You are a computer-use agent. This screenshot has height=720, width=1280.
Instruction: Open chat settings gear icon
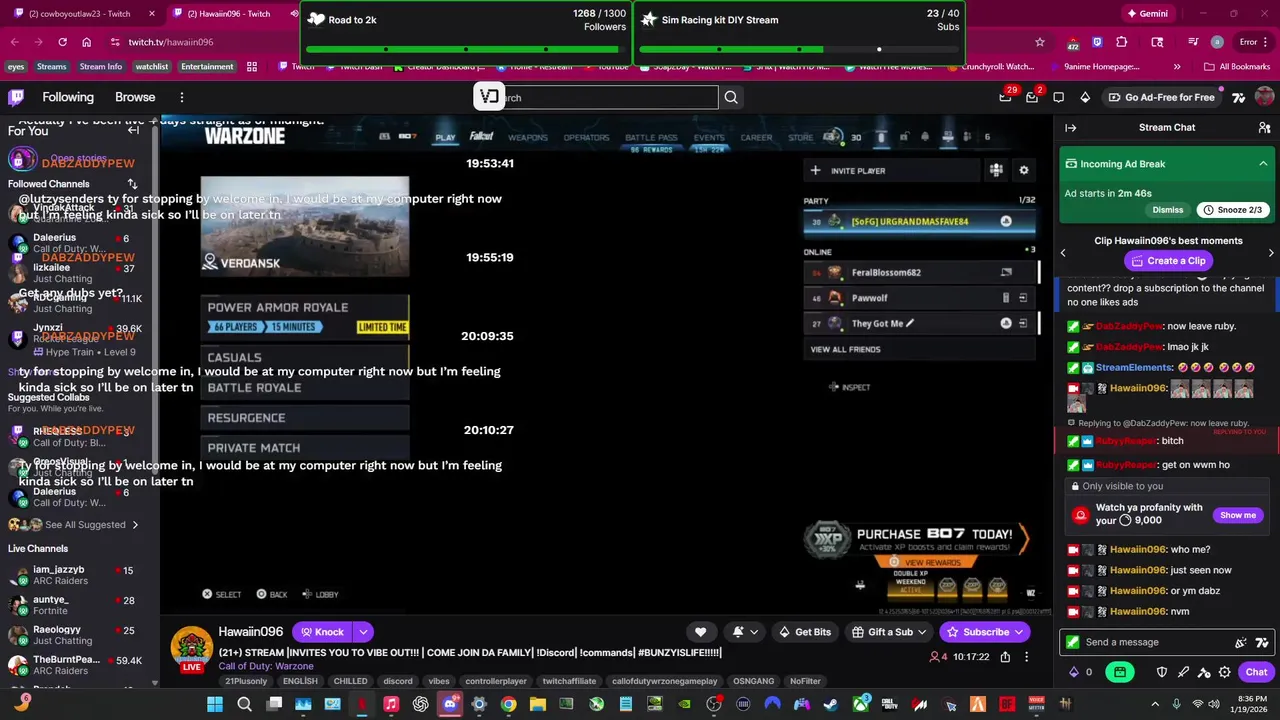[x=1225, y=672]
